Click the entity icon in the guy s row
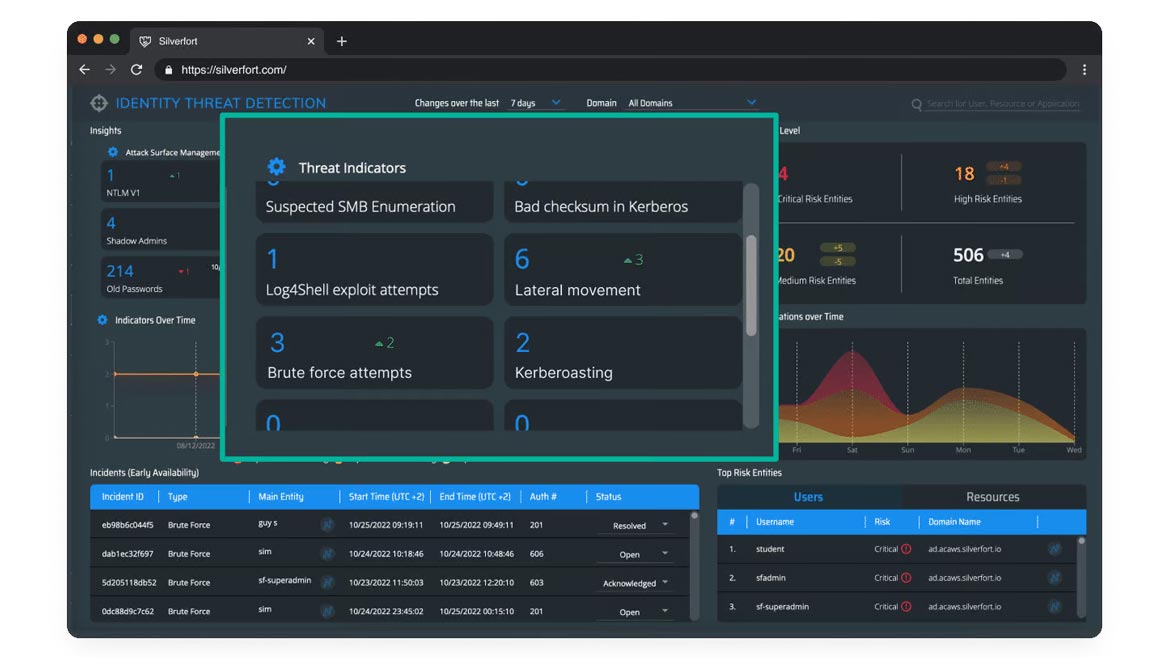Viewport: 1170px width, 658px height. coord(327,524)
